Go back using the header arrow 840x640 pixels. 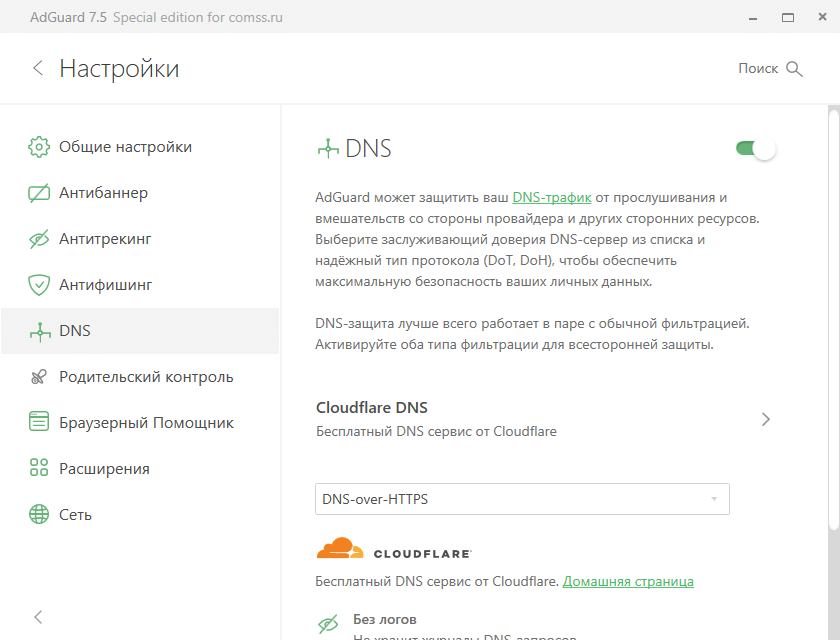click(x=38, y=68)
